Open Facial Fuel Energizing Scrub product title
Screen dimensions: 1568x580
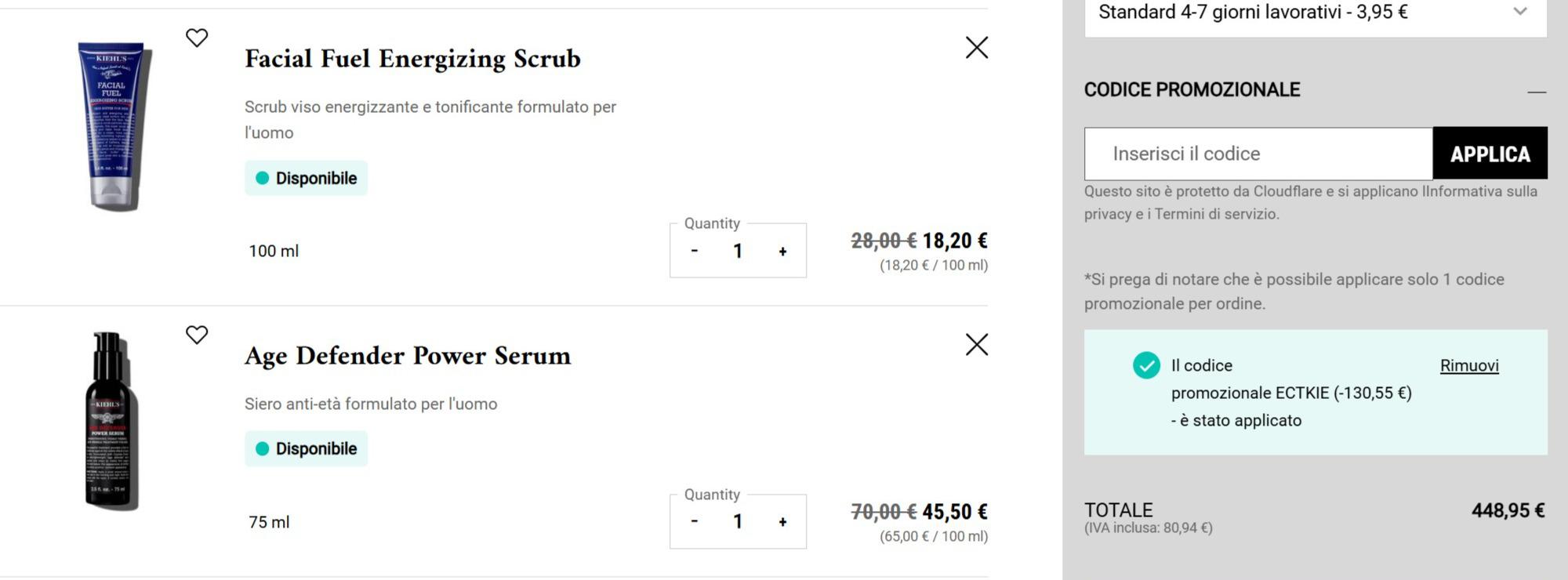(x=412, y=59)
